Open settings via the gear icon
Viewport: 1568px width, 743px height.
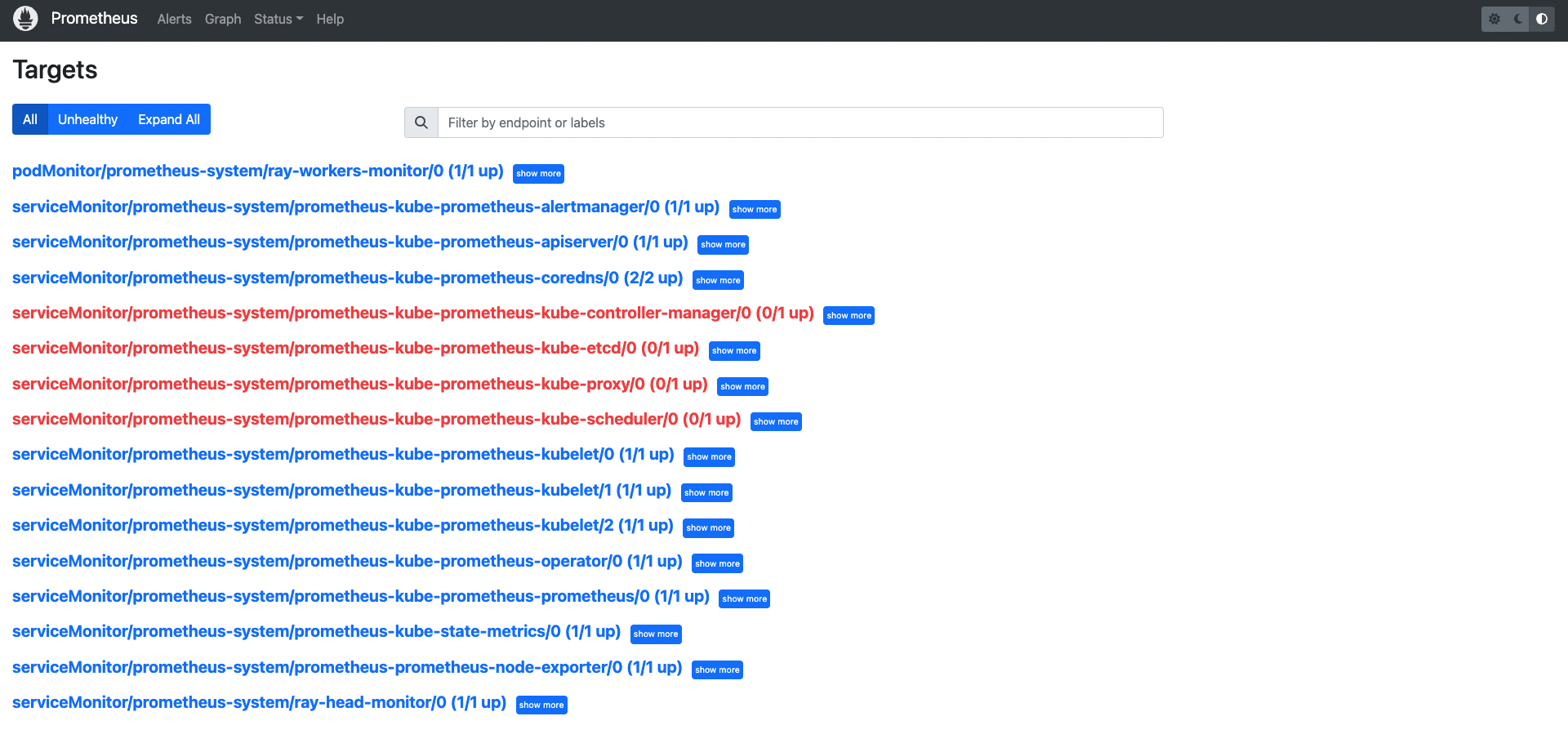point(1494,18)
